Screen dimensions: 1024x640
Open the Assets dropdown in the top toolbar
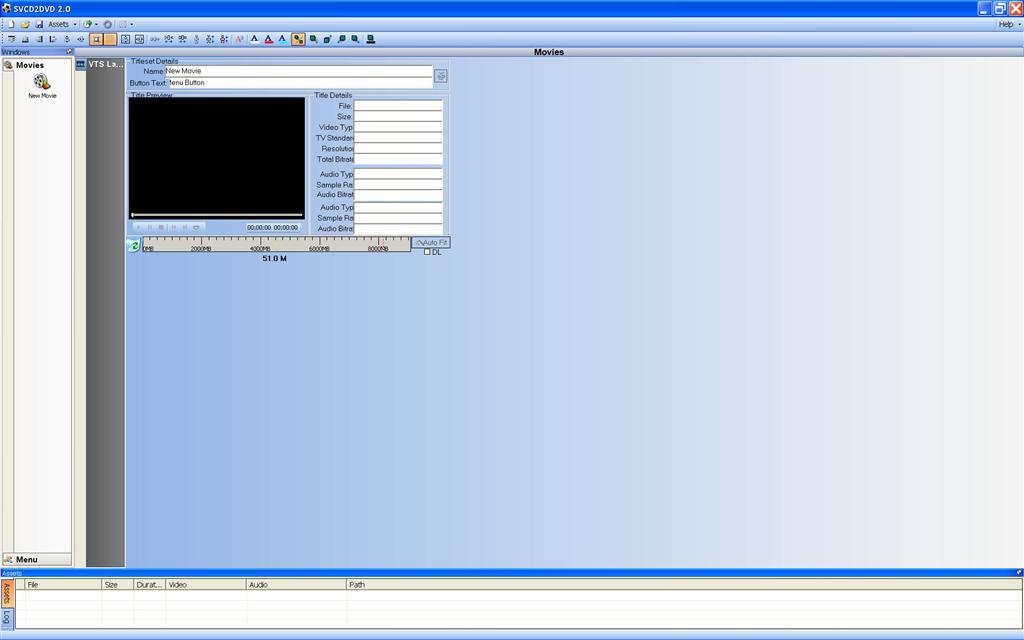[x=62, y=24]
